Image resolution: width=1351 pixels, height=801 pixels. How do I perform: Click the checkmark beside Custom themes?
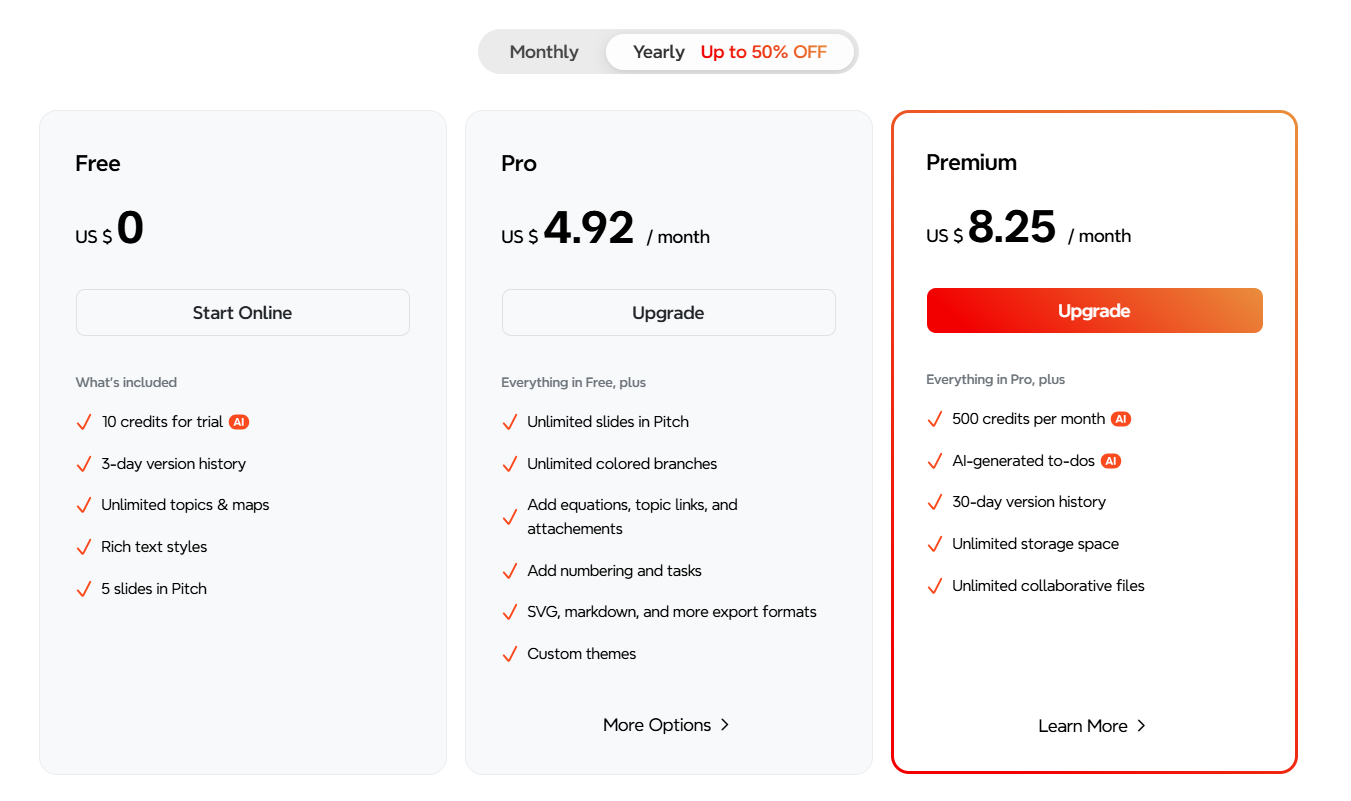(510, 654)
